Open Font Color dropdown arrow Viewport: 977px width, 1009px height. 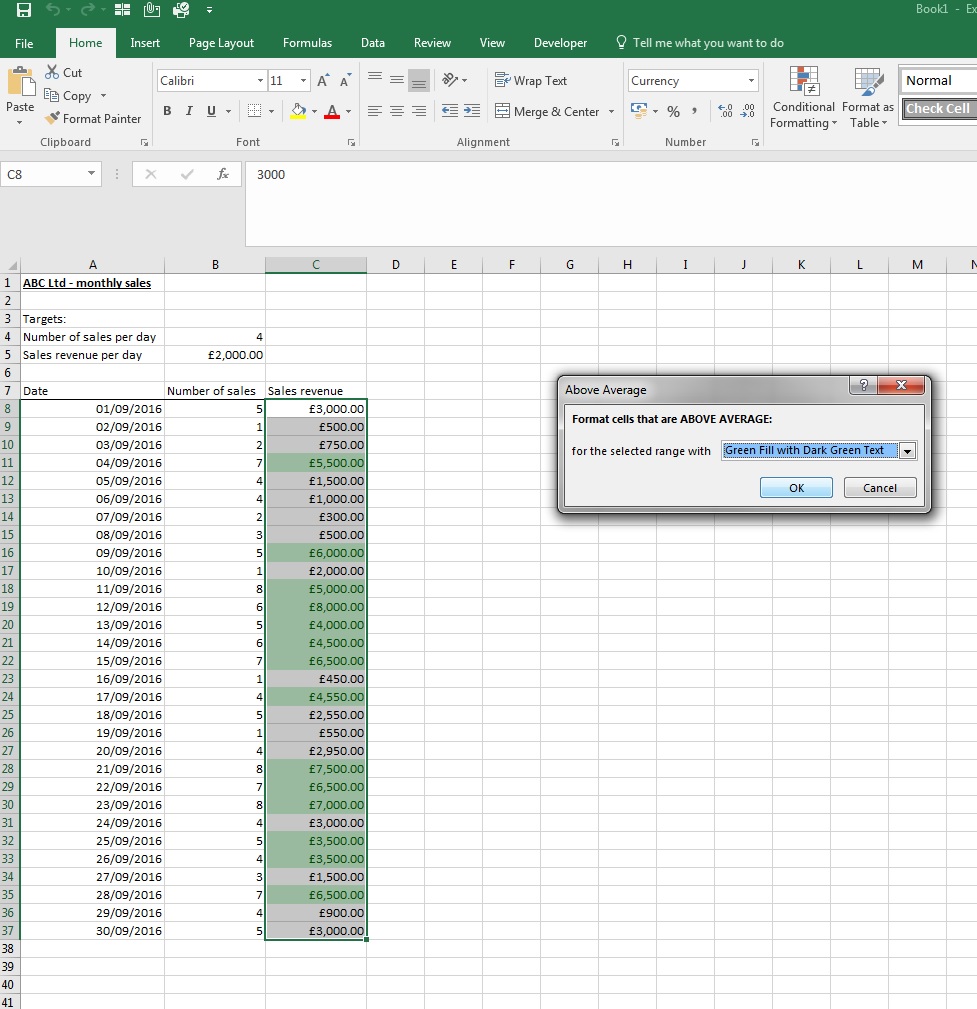tap(348, 111)
